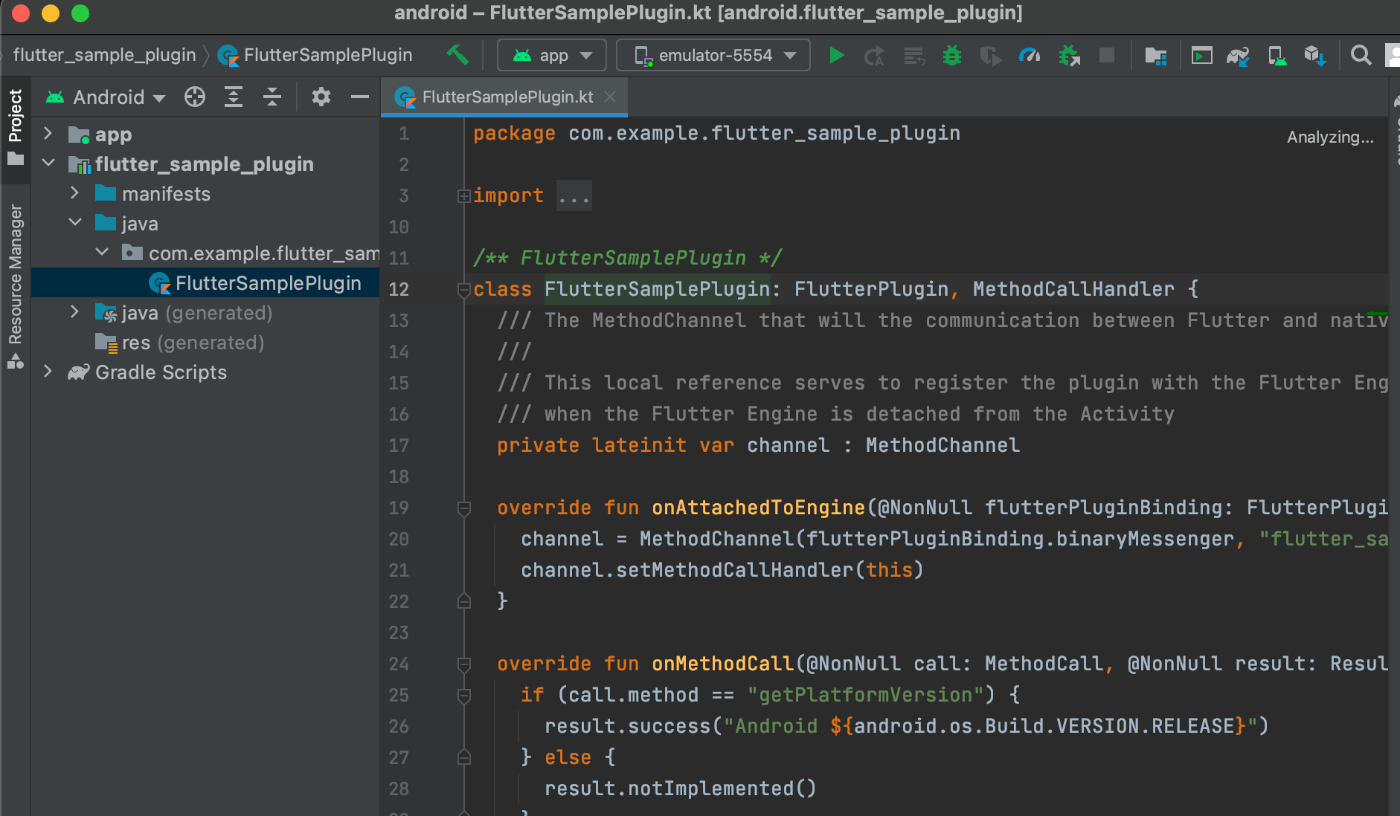This screenshot has width=1400, height=816.
Task: Click setMethodCallHandler on line 21
Action: (733, 570)
